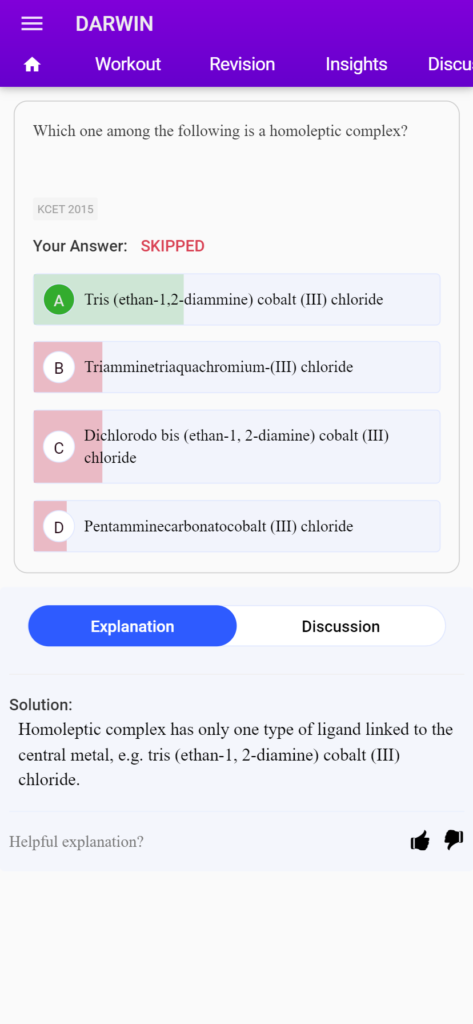Choose Tris (ethan-1,2-diammine) cobalt answer
This screenshot has height=1024, width=473.
237,299
